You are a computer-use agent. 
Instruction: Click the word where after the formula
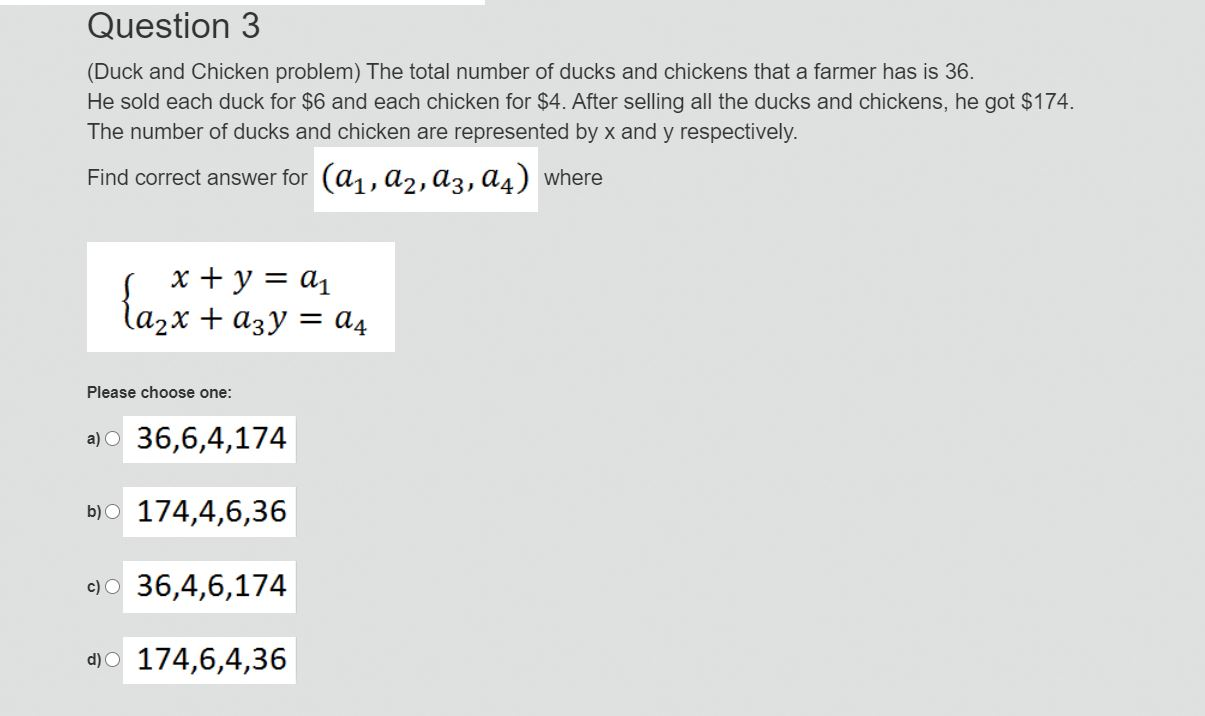pyautogui.click(x=575, y=177)
